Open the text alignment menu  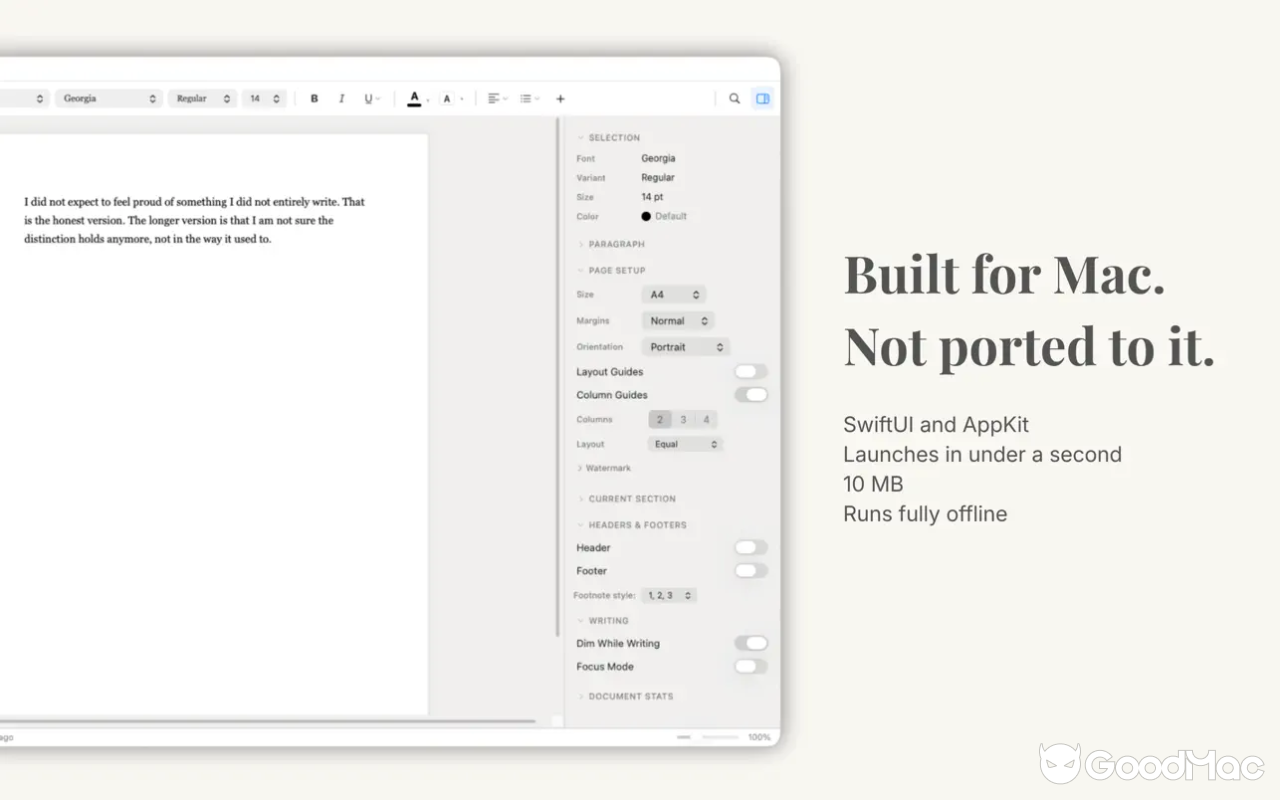click(x=497, y=99)
